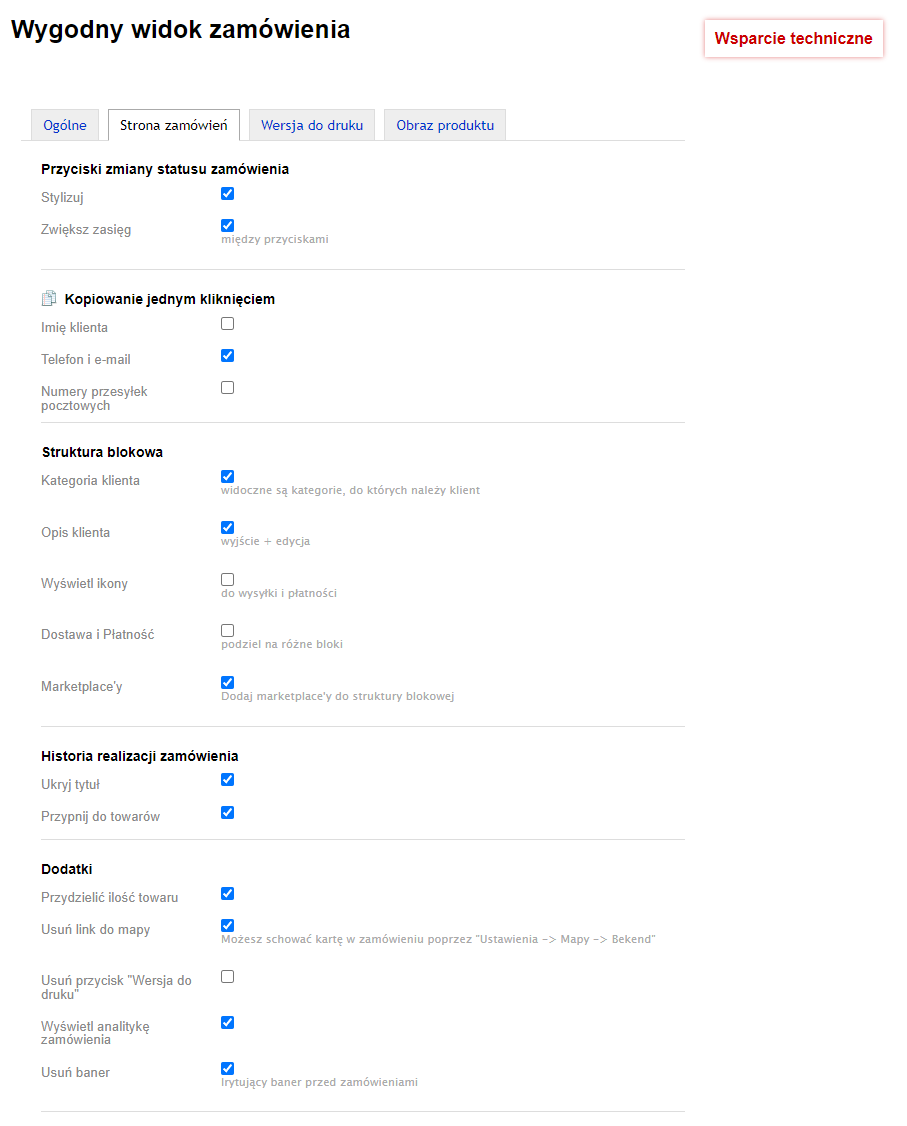The width and height of the screenshot is (907, 1126).
Task: Disable Zwiększ zasięg option
Action: (227, 226)
